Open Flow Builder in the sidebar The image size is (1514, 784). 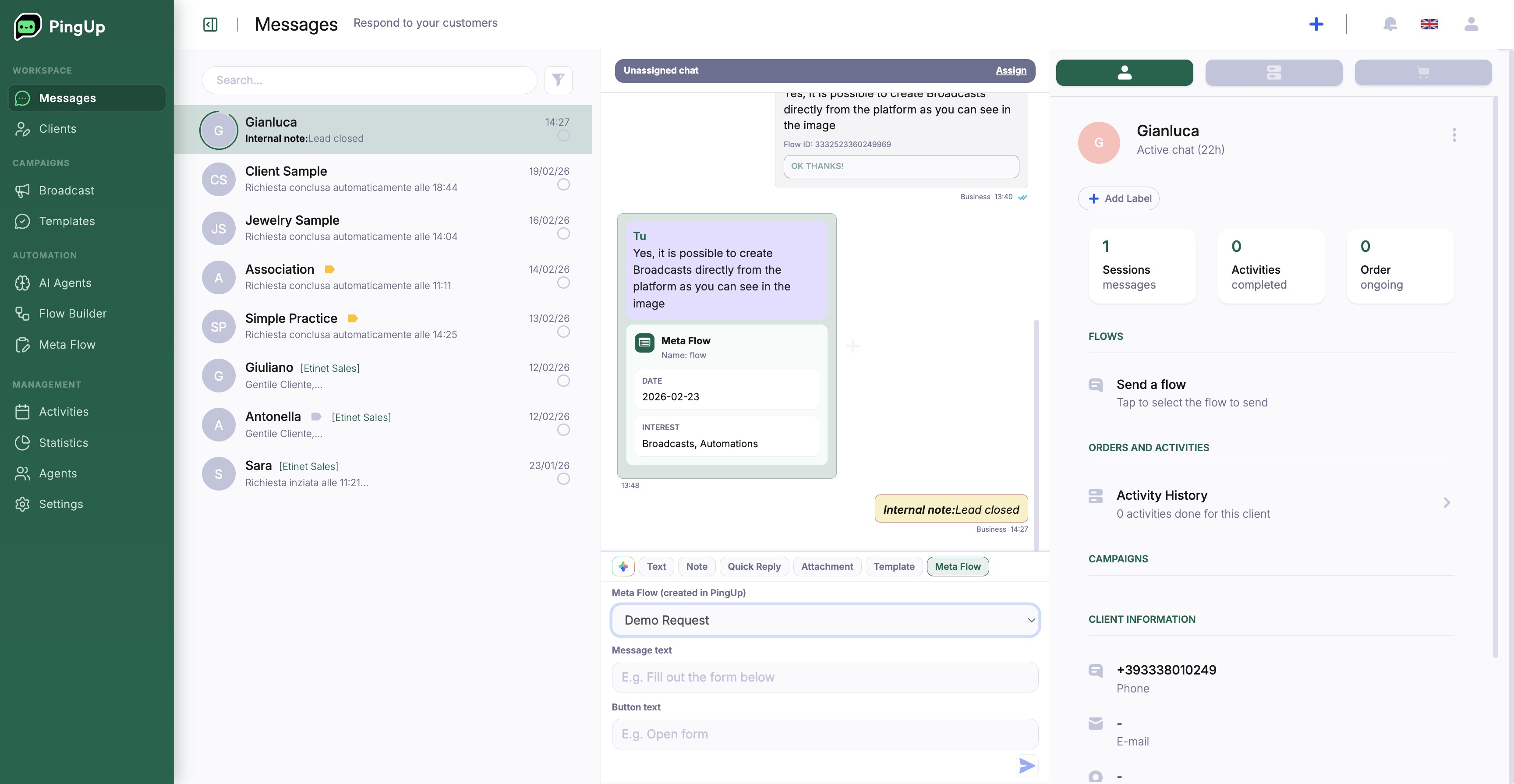[x=73, y=313]
